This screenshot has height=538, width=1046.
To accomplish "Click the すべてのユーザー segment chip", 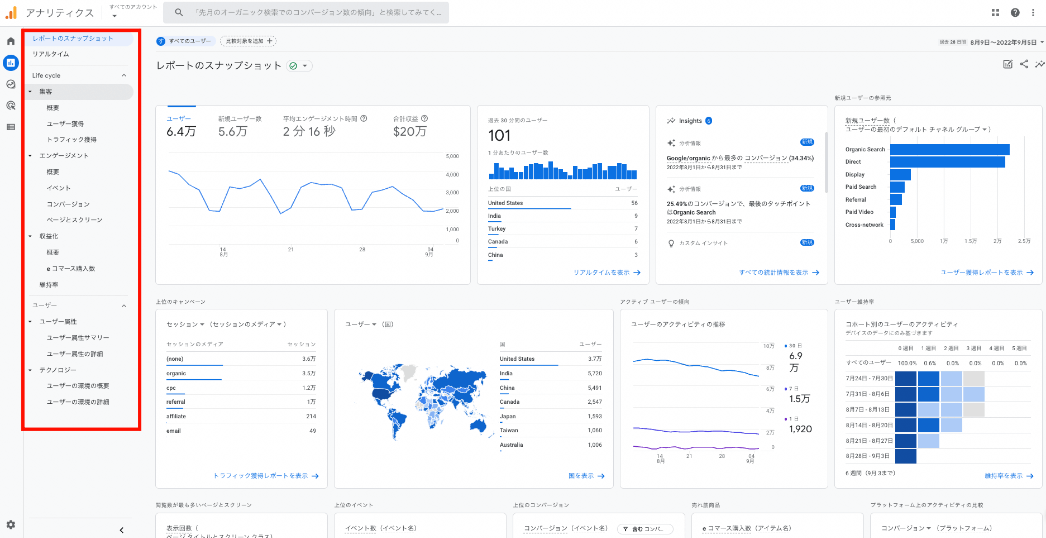I will (185, 41).
